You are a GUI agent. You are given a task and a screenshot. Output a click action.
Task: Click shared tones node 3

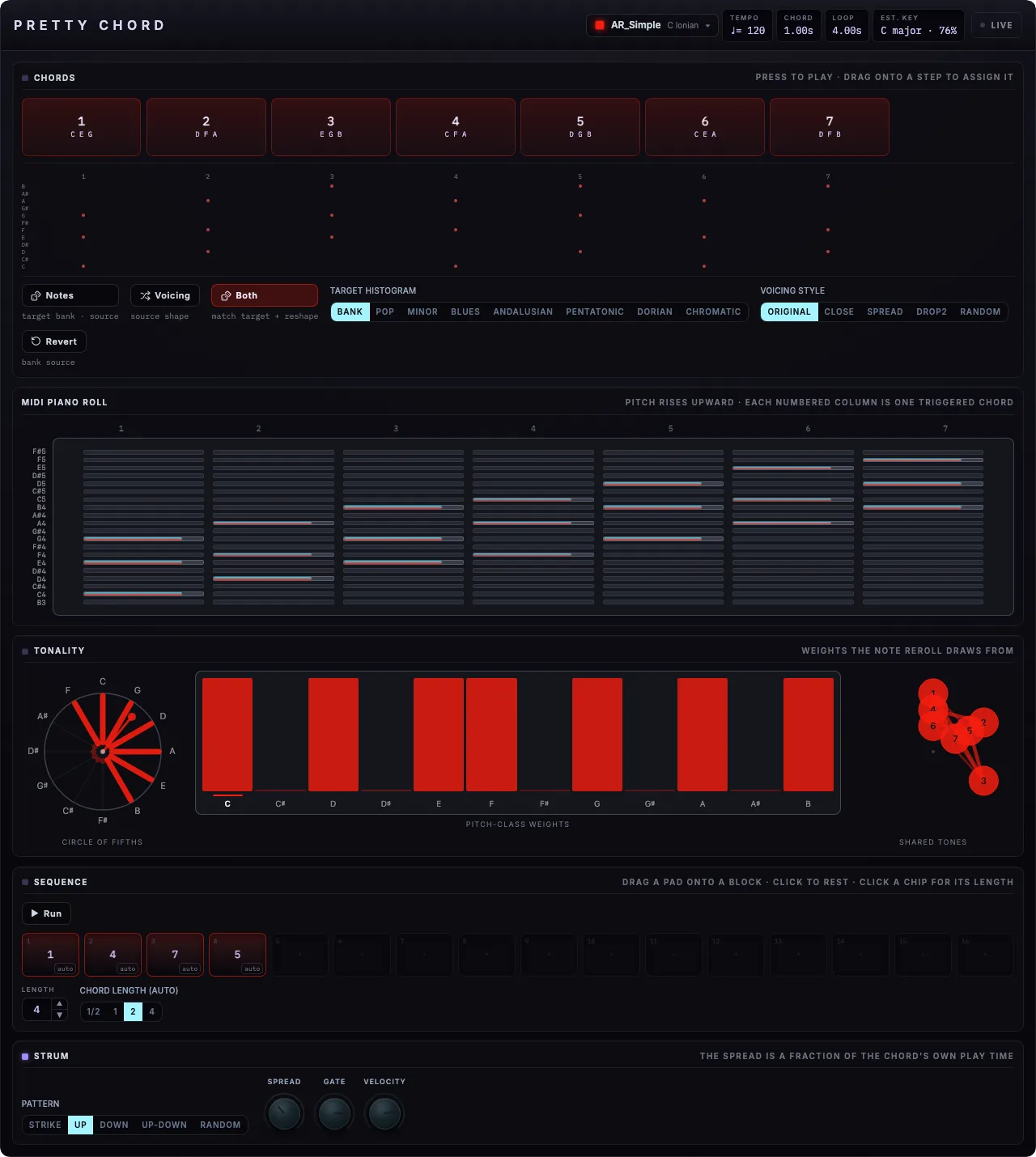pyautogui.click(x=983, y=781)
